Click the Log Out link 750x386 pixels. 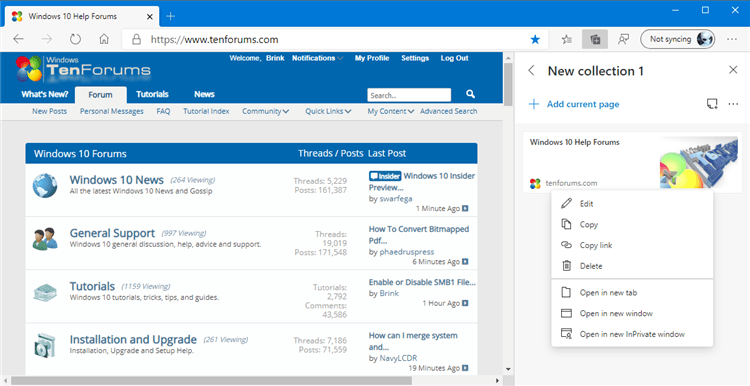(x=455, y=58)
